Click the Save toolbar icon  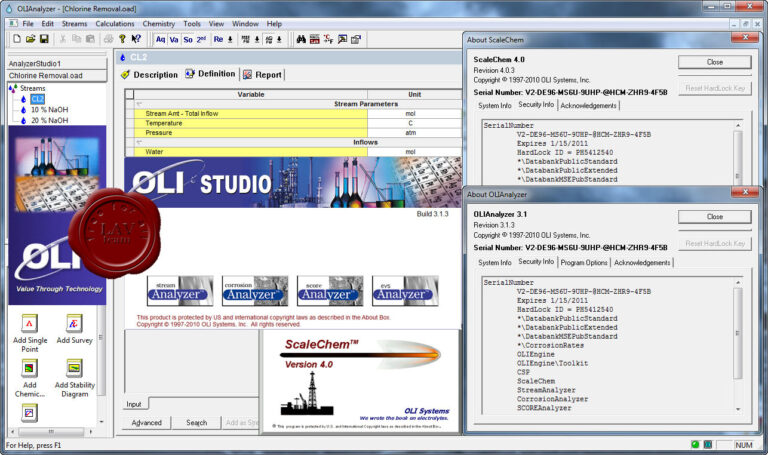pyautogui.click(x=45, y=39)
